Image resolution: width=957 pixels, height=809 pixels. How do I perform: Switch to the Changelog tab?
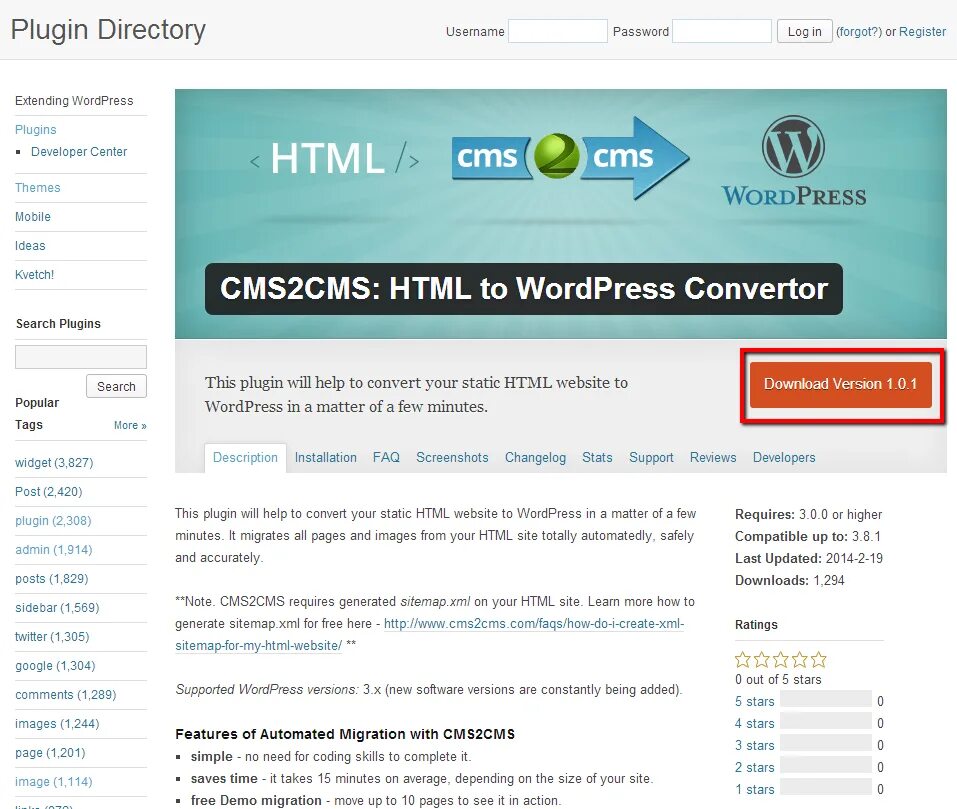[x=535, y=458]
